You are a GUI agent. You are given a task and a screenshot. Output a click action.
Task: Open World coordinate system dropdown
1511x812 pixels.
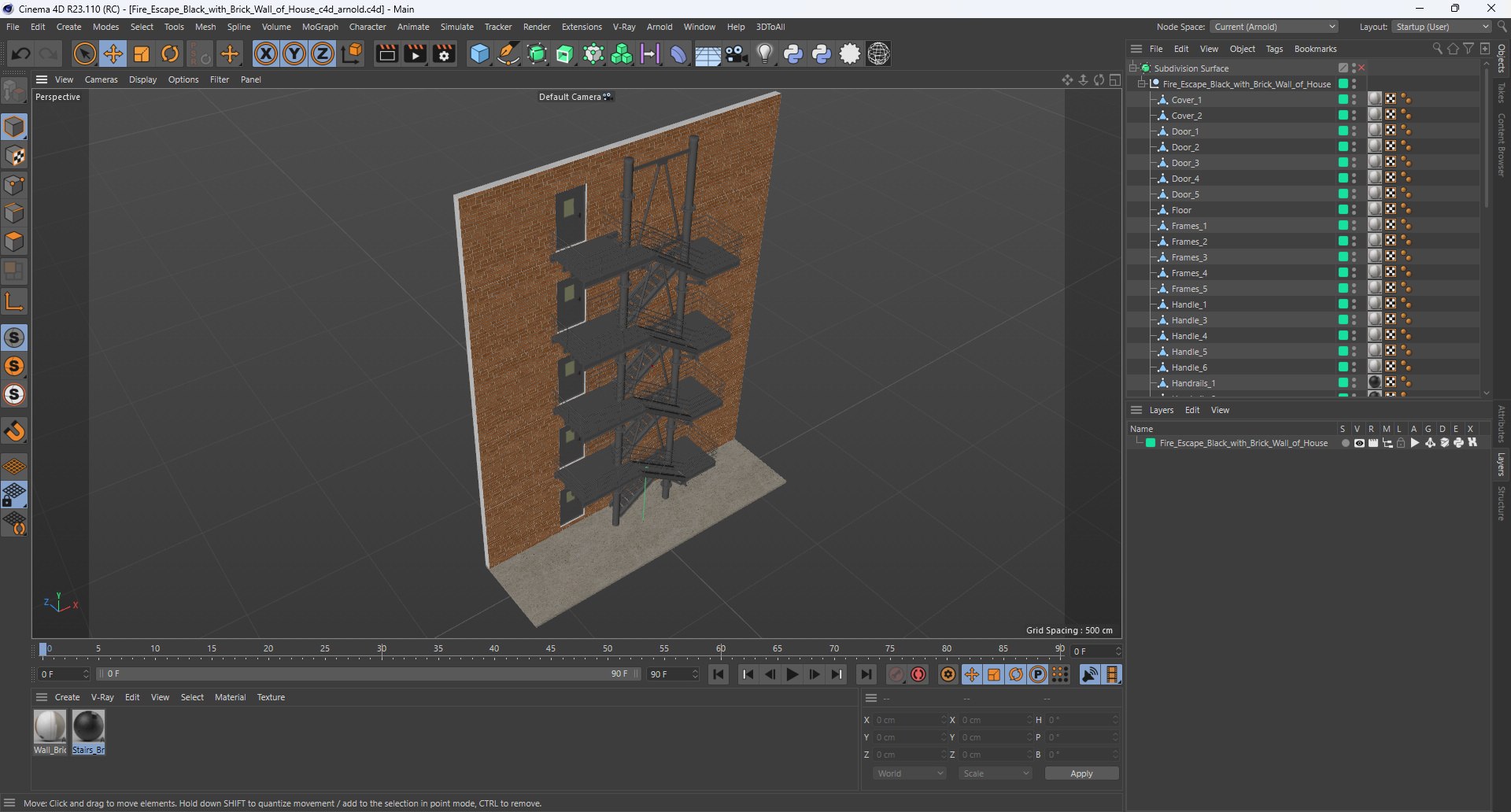pyautogui.click(x=909, y=773)
